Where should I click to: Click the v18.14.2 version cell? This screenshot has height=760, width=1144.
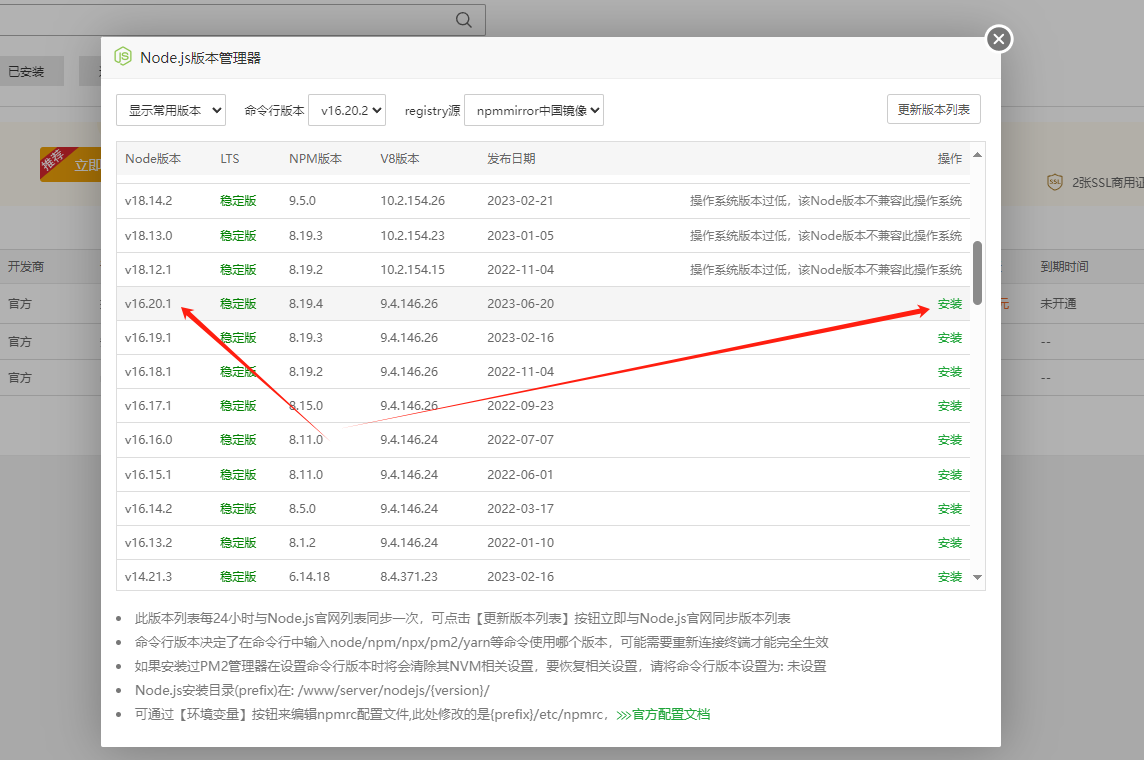click(148, 201)
